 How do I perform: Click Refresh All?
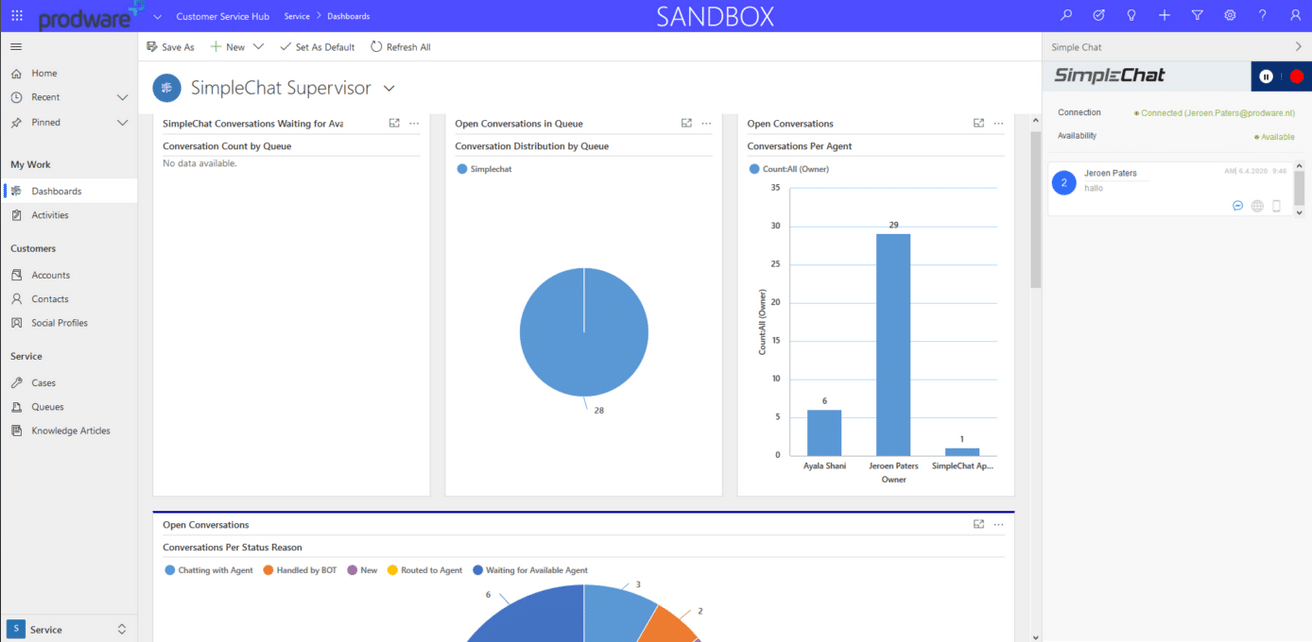point(401,47)
